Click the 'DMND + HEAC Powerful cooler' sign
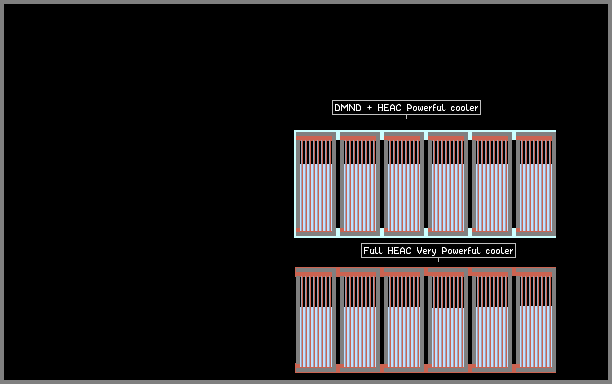Screen dimensions: 612x384 coord(406,108)
